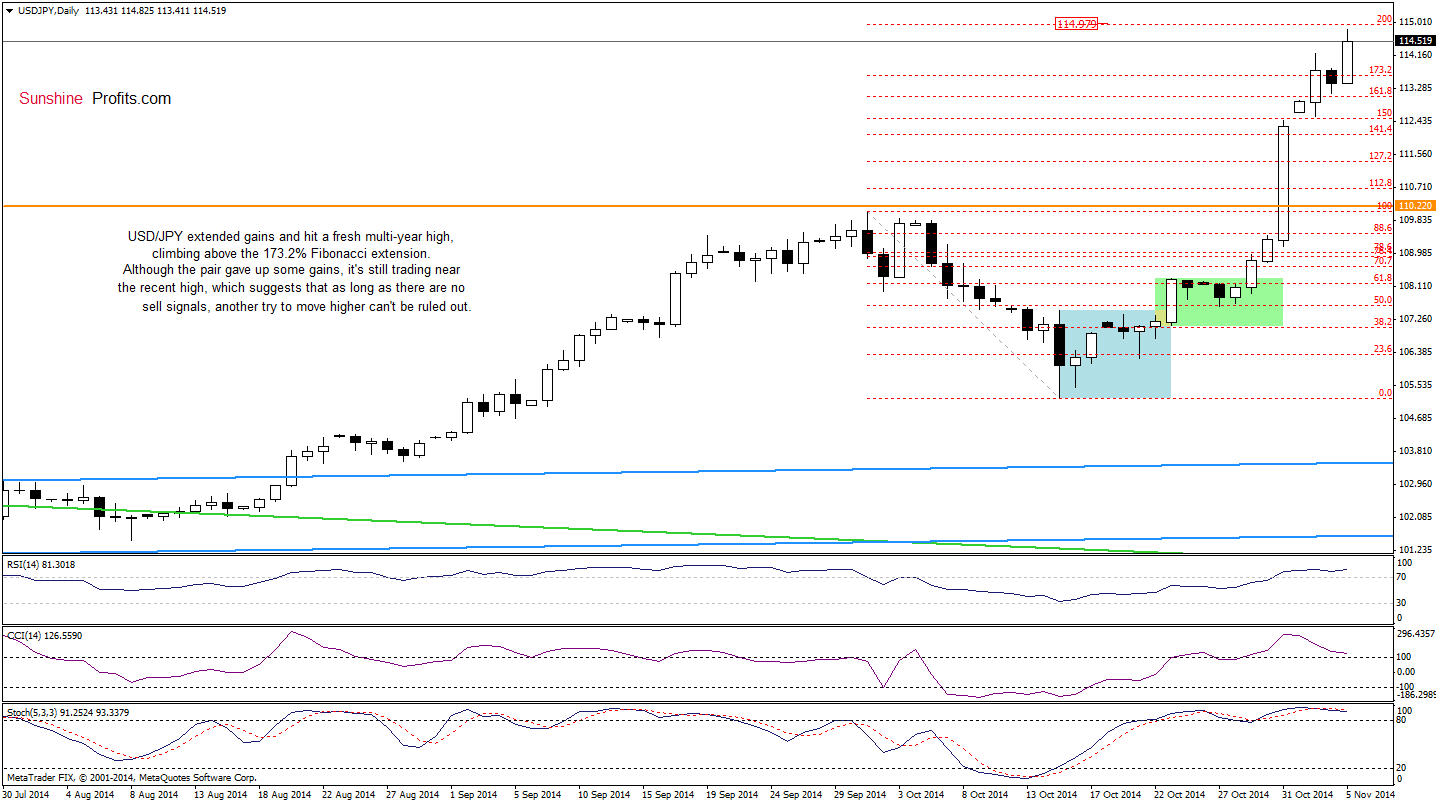Click the Stoch(5,3,3) indicator label
Screen dimensions: 1436x803
(68, 712)
